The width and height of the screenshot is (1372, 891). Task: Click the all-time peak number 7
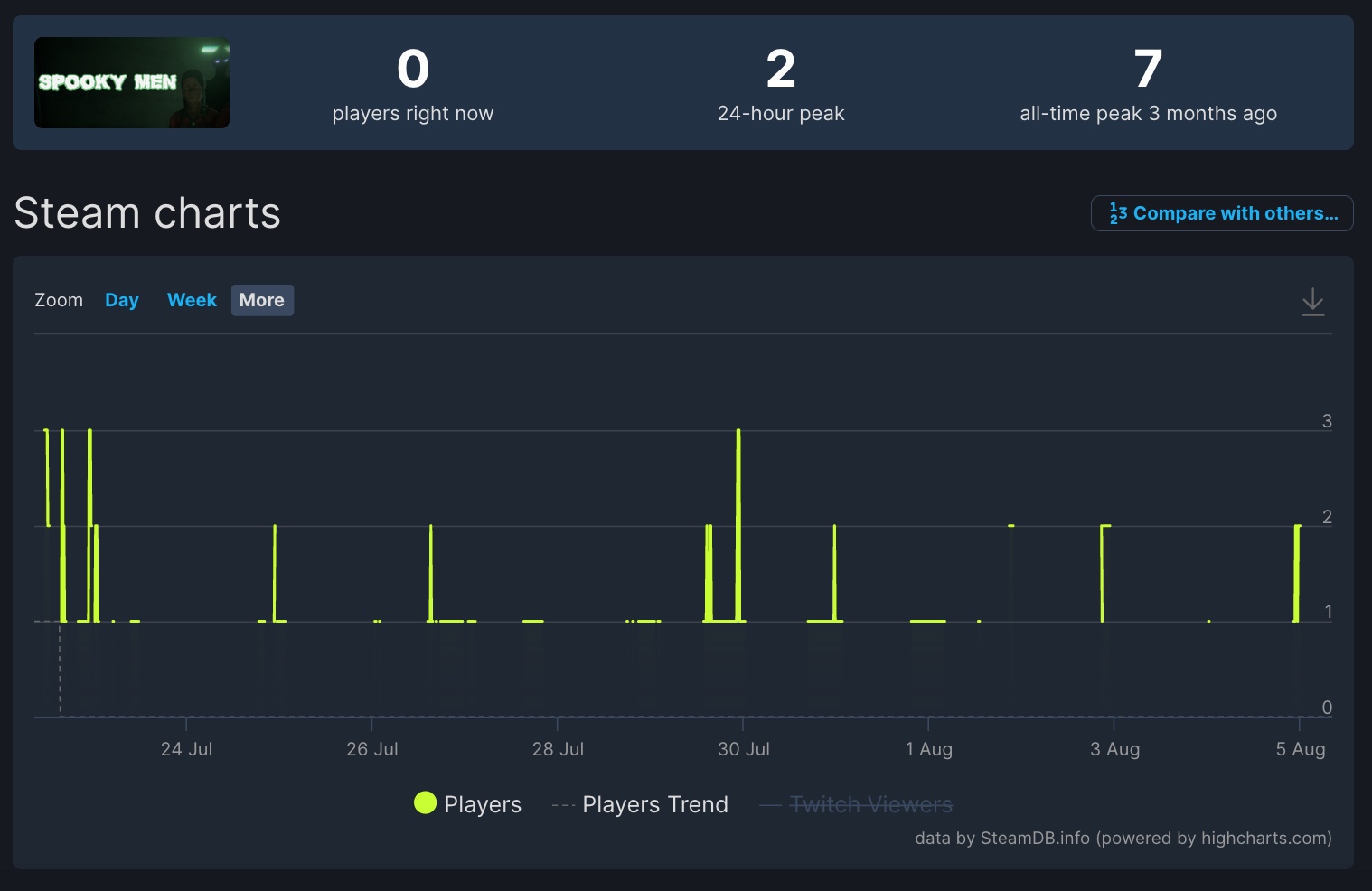click(1148, 69)
